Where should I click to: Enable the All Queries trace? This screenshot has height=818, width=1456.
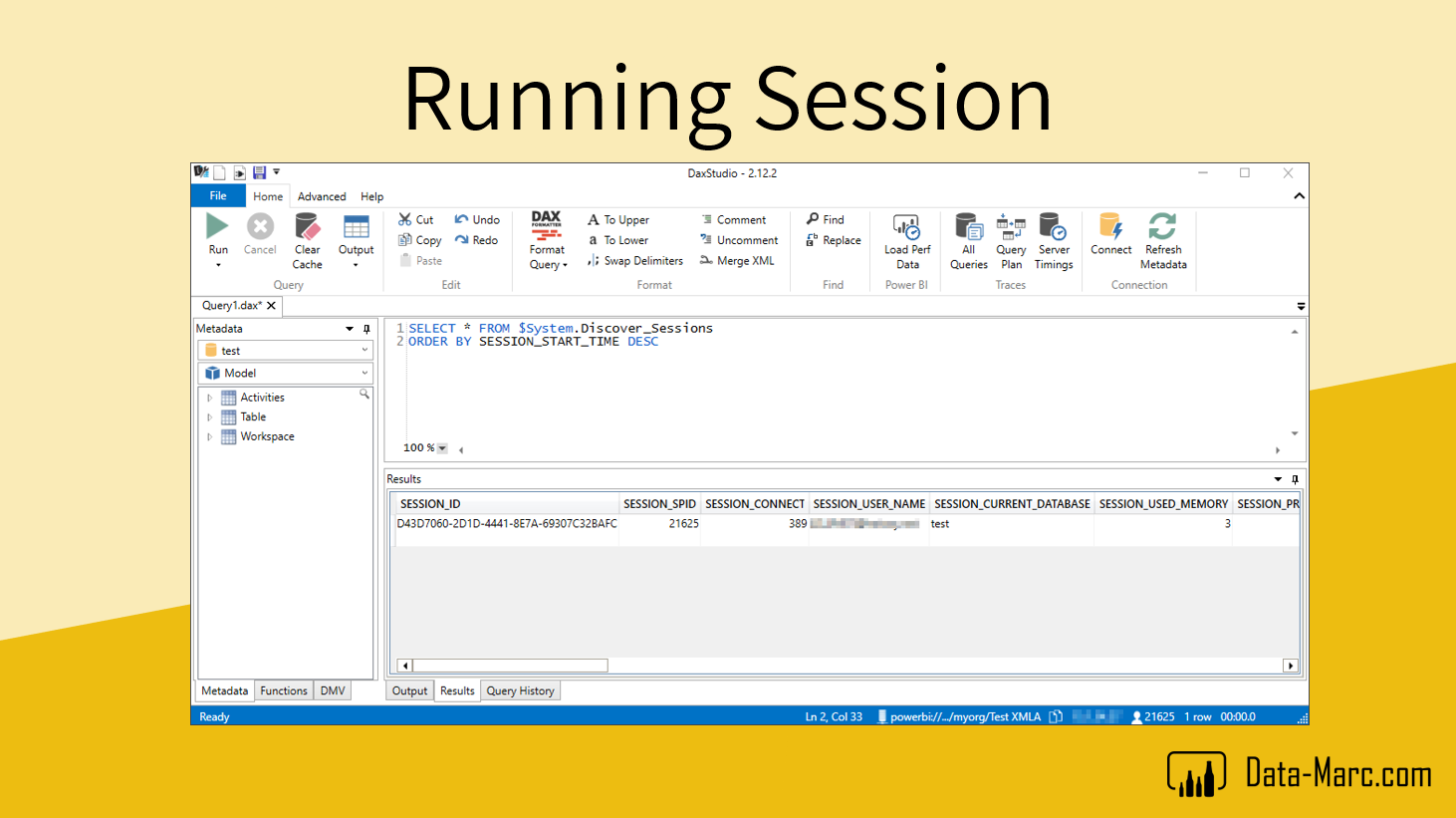pos(968,227)
